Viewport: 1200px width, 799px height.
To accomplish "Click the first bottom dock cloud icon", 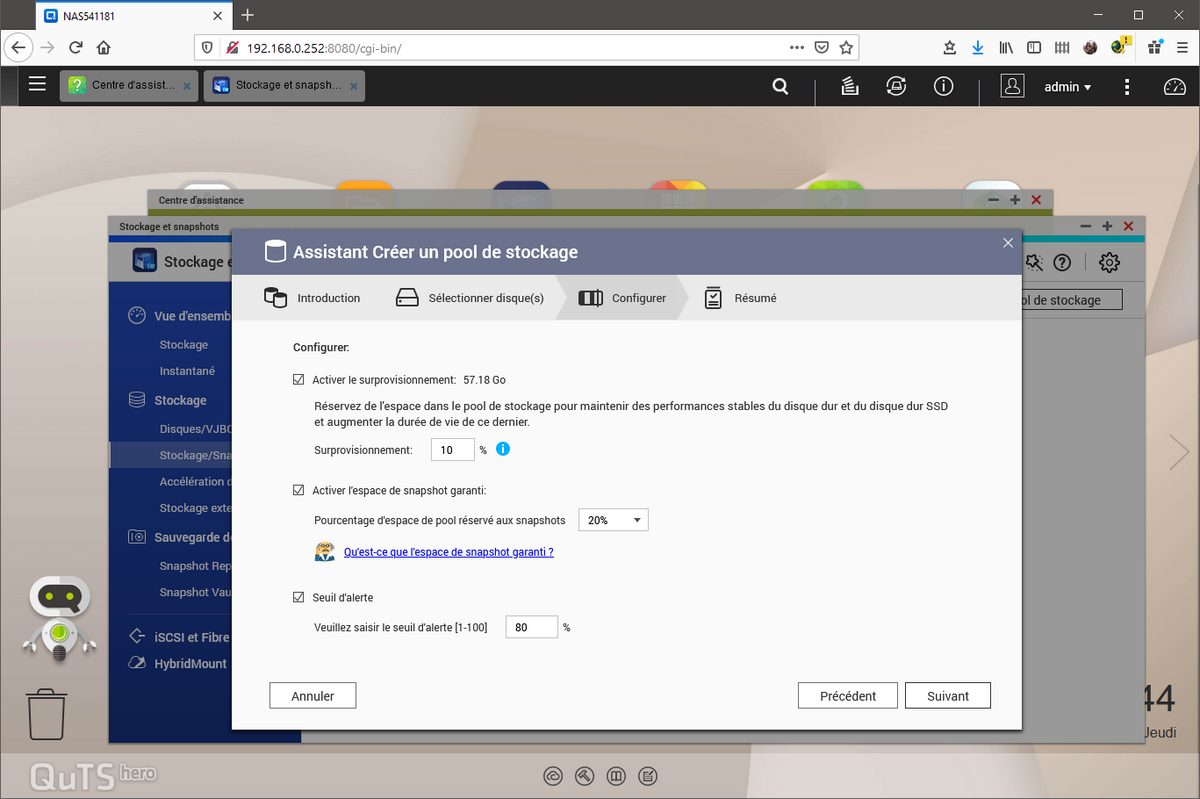I will coord(553,776).
